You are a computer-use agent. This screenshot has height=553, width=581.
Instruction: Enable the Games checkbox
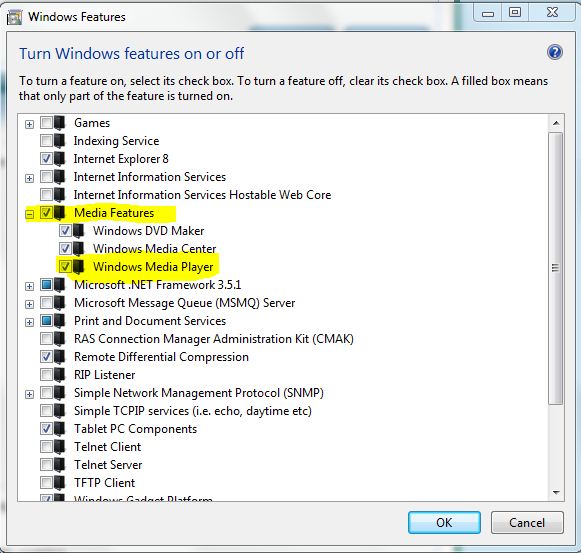coord(46,122)
